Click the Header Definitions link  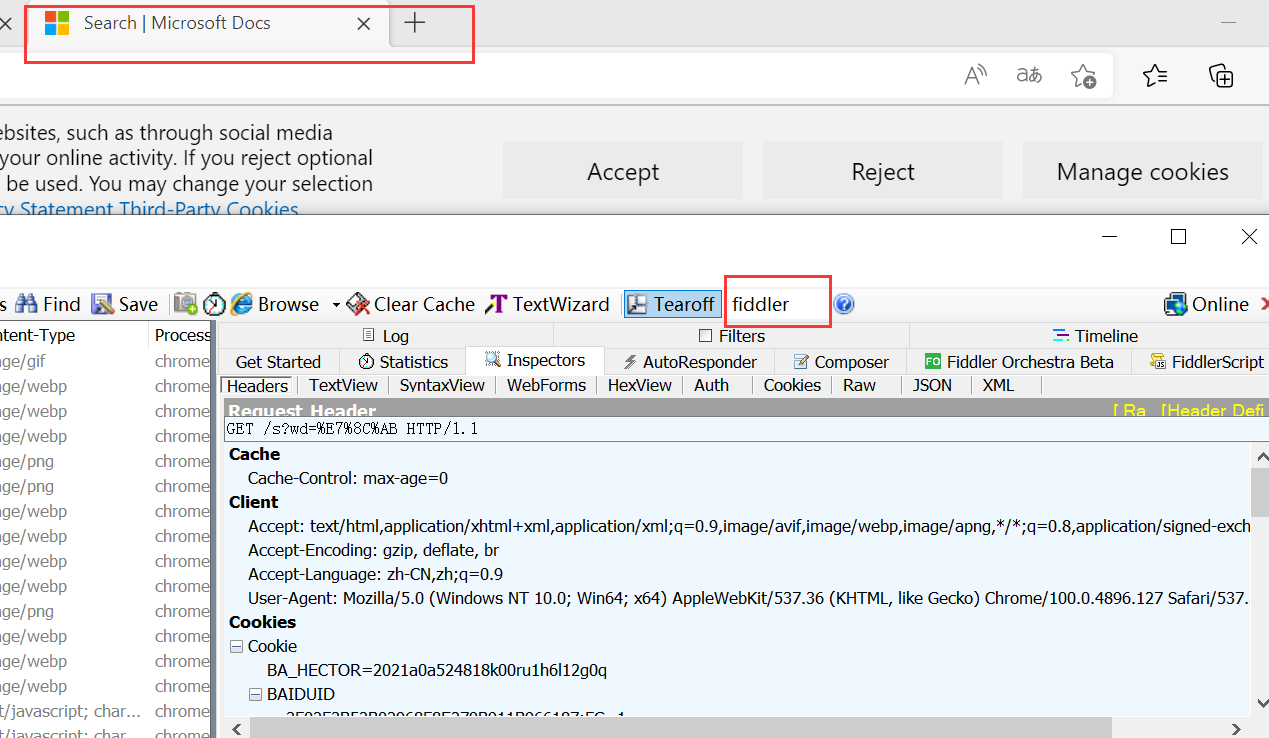(1213, 410)
